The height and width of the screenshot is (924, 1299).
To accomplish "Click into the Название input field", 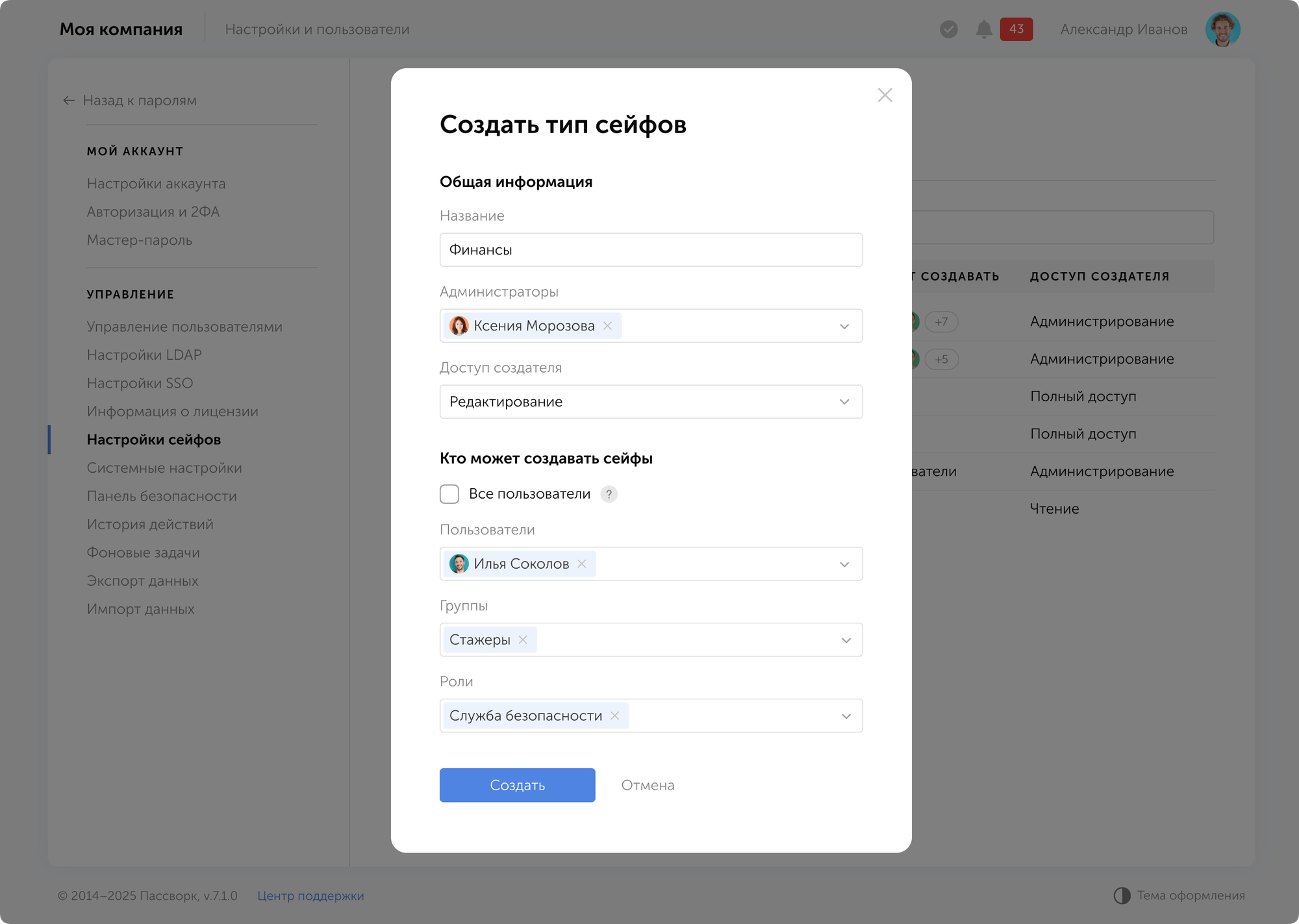I will (651, 250).
